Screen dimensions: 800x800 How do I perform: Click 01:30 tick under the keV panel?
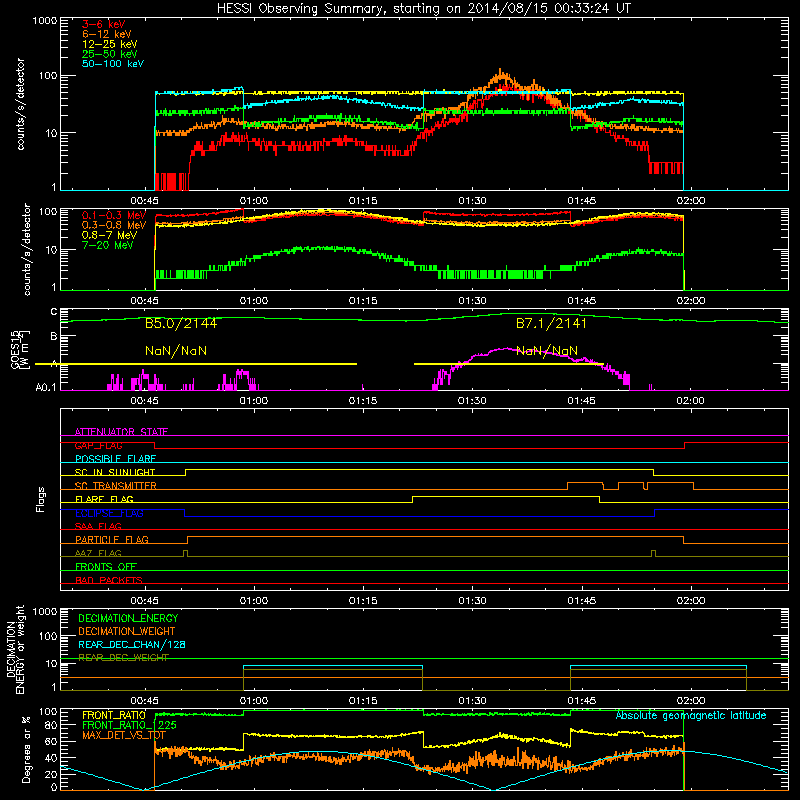pos(472,201)
